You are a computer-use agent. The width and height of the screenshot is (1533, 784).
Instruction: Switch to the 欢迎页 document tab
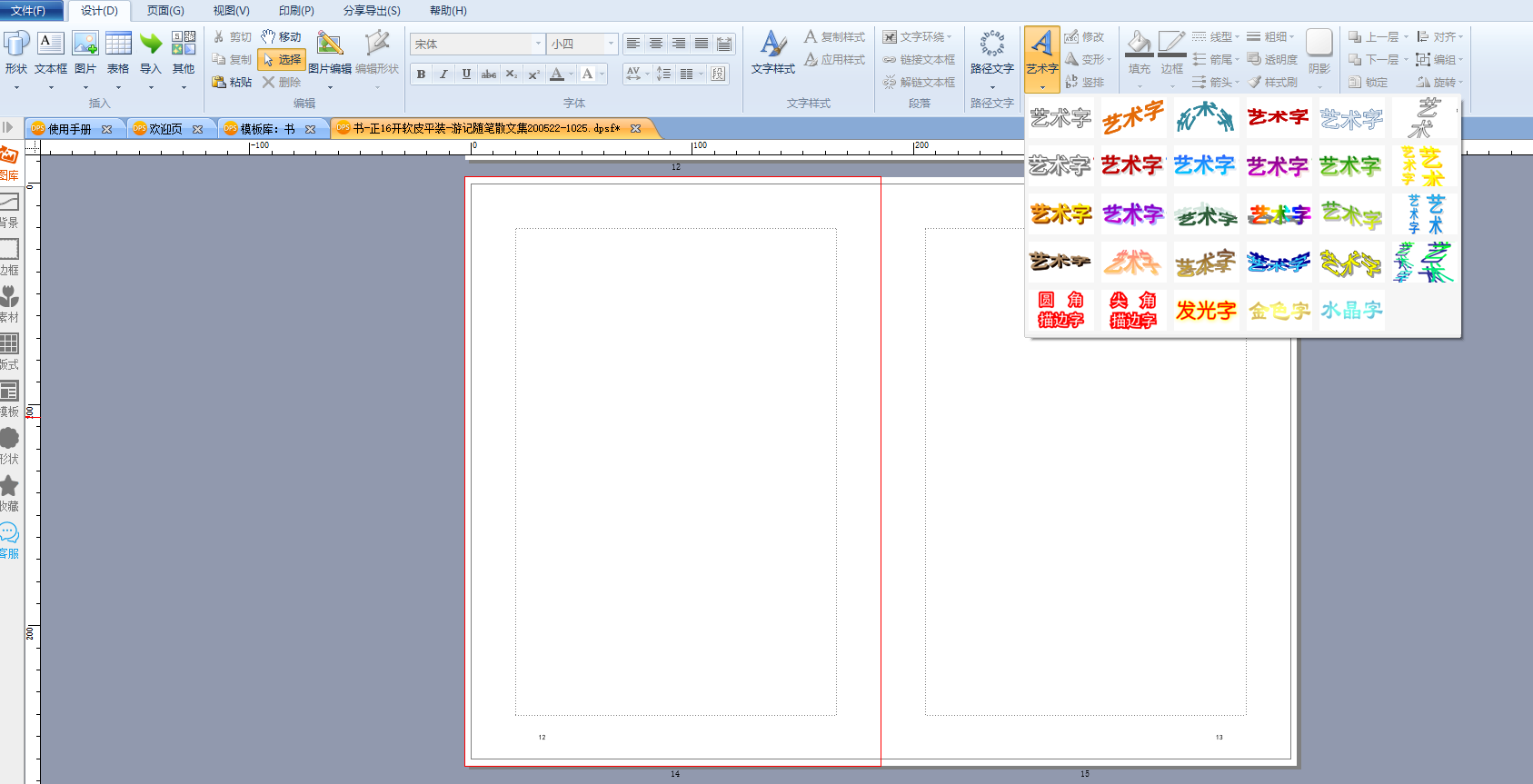[x=165, y=129]
